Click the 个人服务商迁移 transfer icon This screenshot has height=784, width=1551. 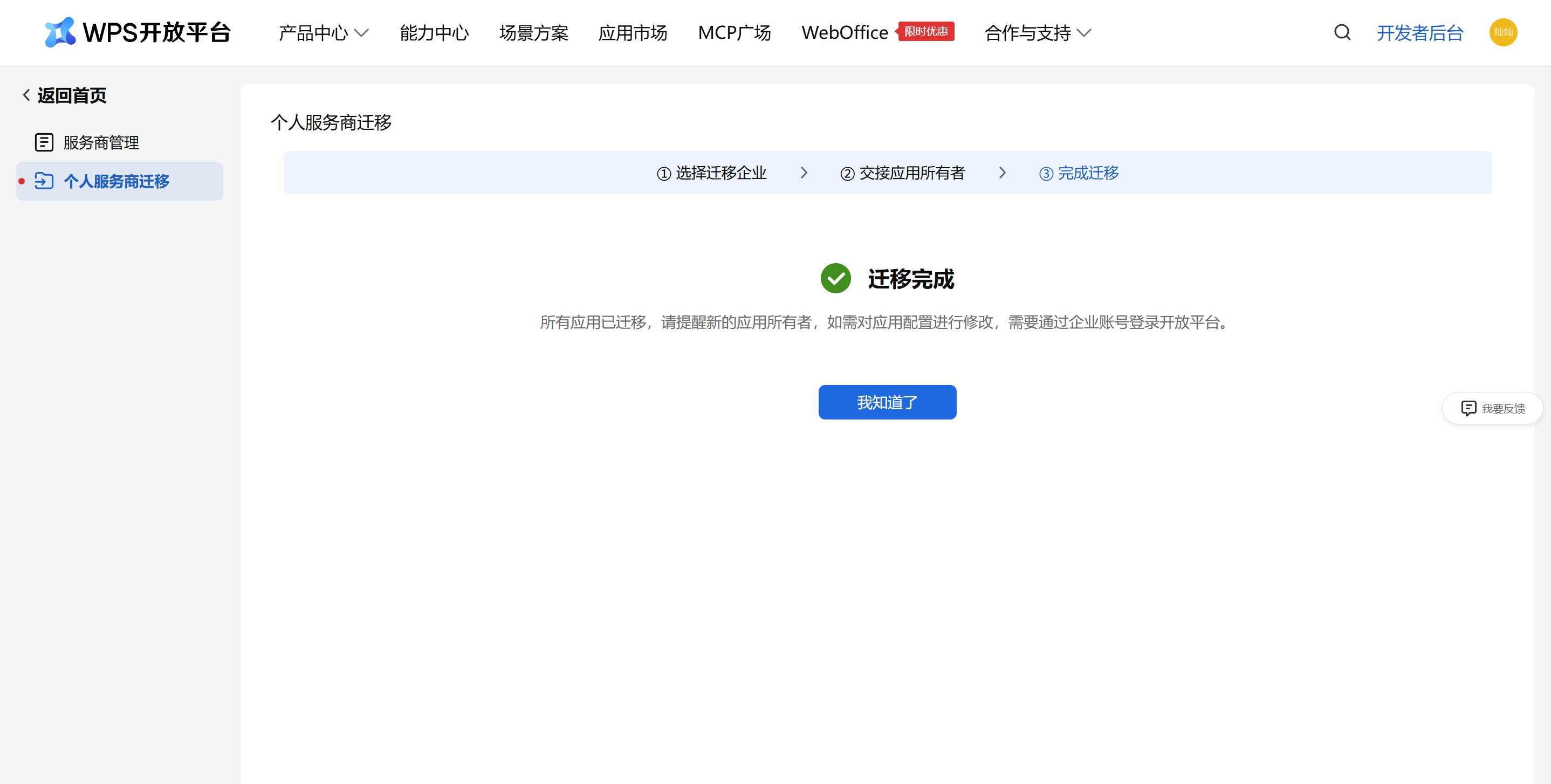(x=44, y=181)
